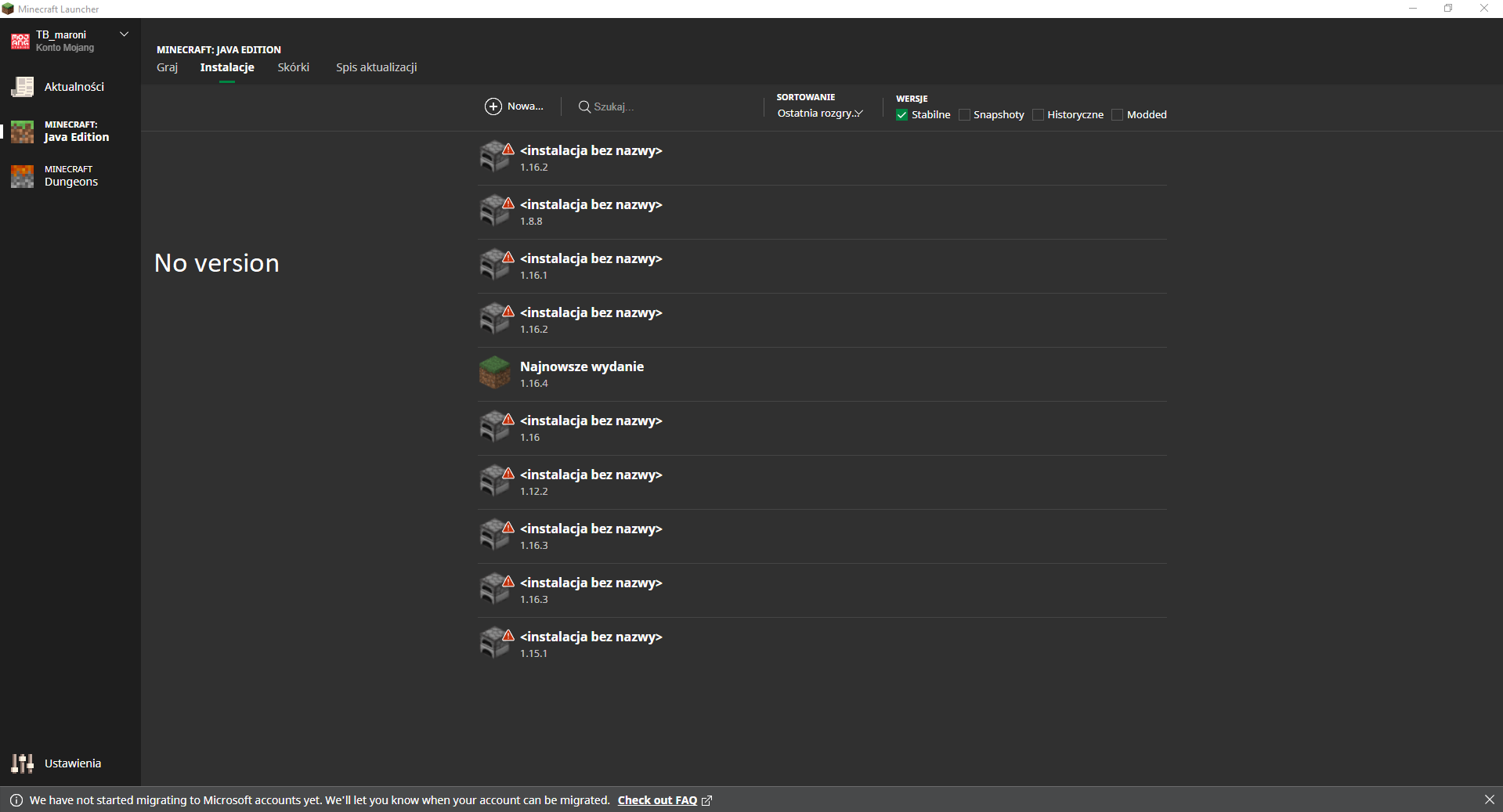Focus the Szukaj search field
The image size is (1503, 812).
click(666, 106)
